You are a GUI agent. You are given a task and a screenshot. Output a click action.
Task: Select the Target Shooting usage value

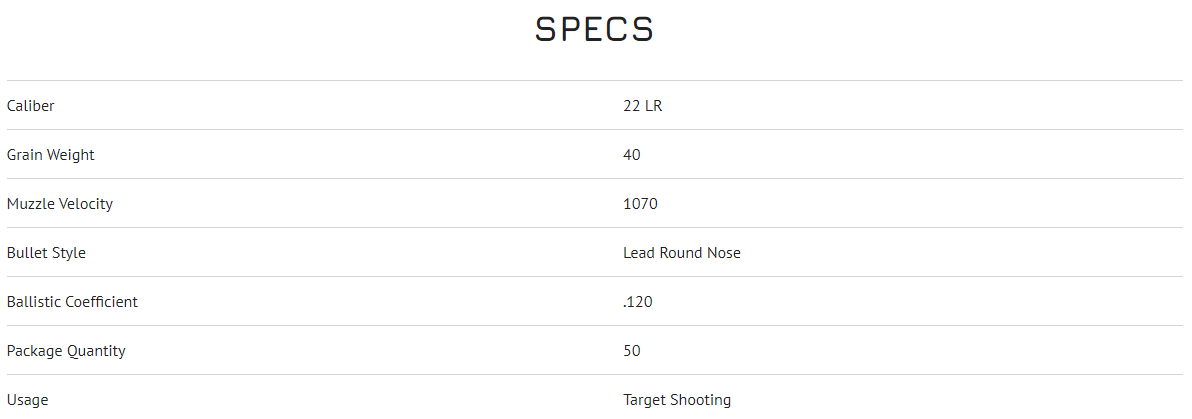677,400
